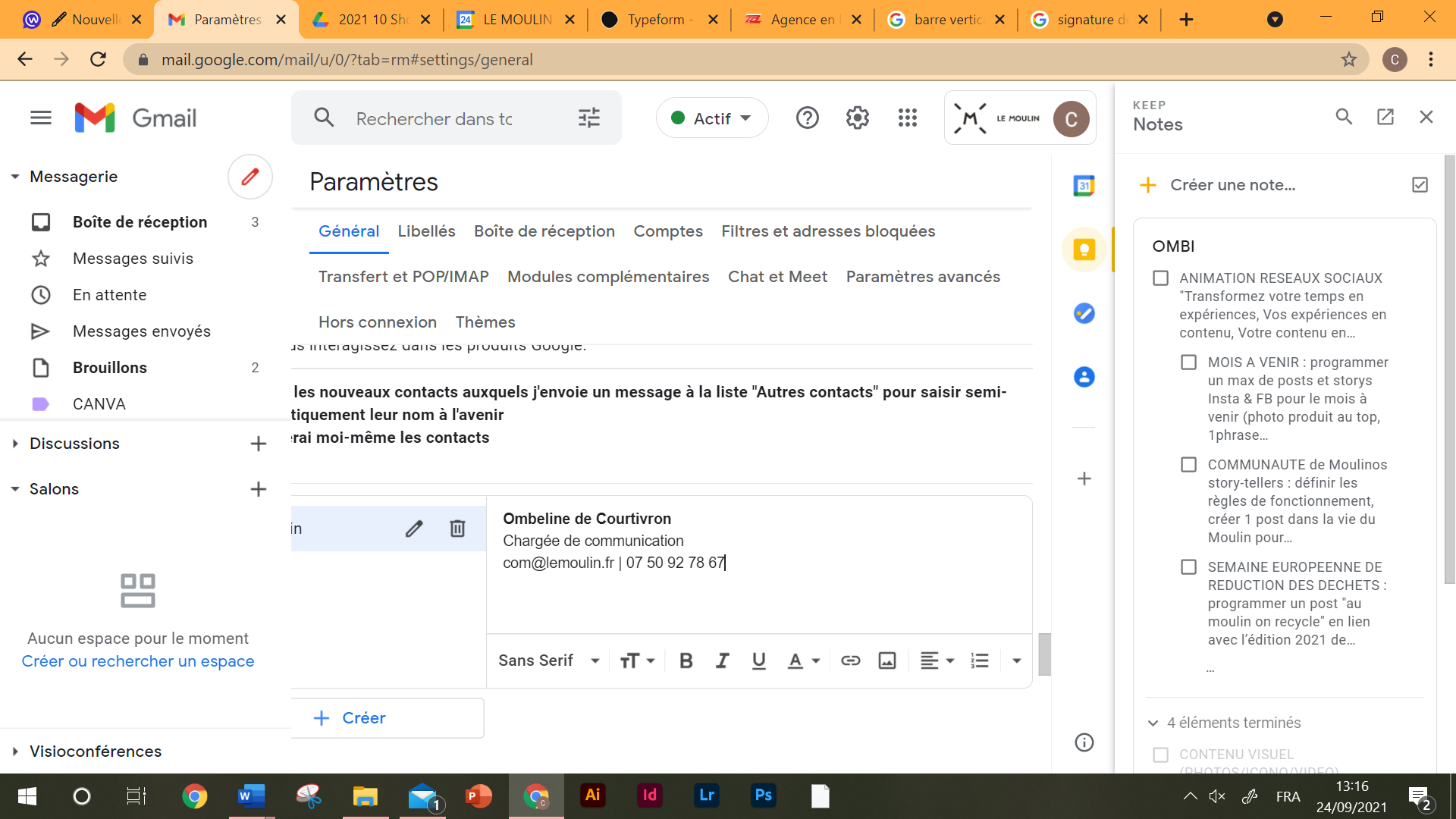
Task: Open the Thèmes settings tab
Action: [x=485, y=322]
